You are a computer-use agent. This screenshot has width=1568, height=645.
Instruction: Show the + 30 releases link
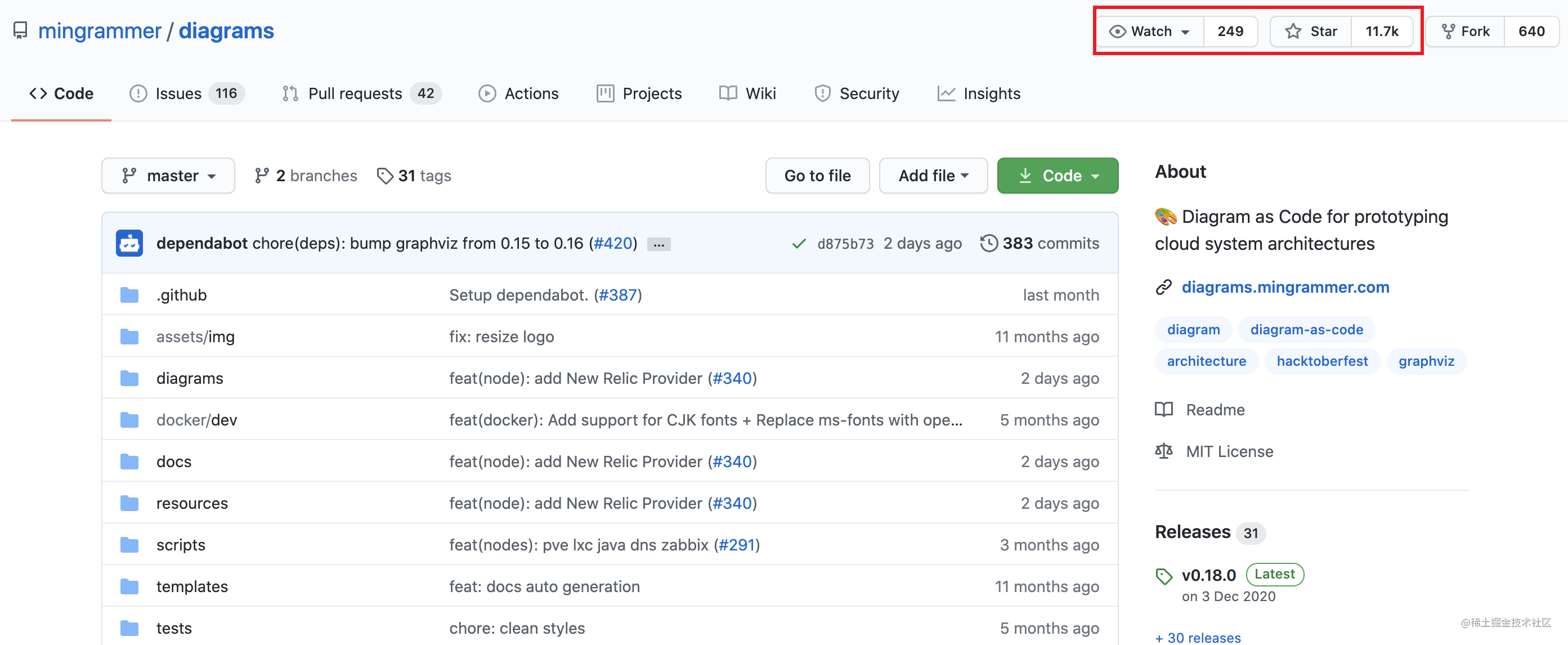click(1198, 637)
